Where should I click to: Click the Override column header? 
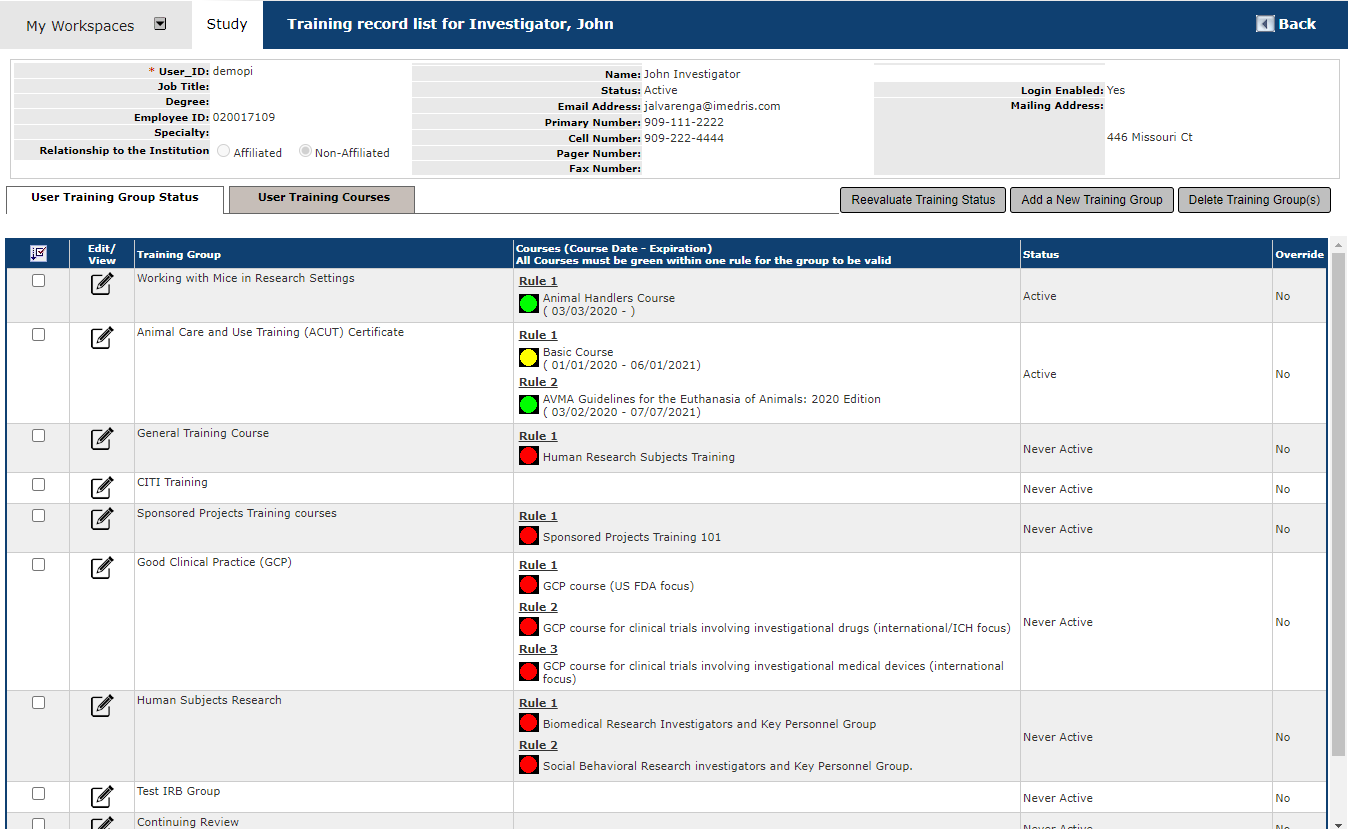[1299, 255]
